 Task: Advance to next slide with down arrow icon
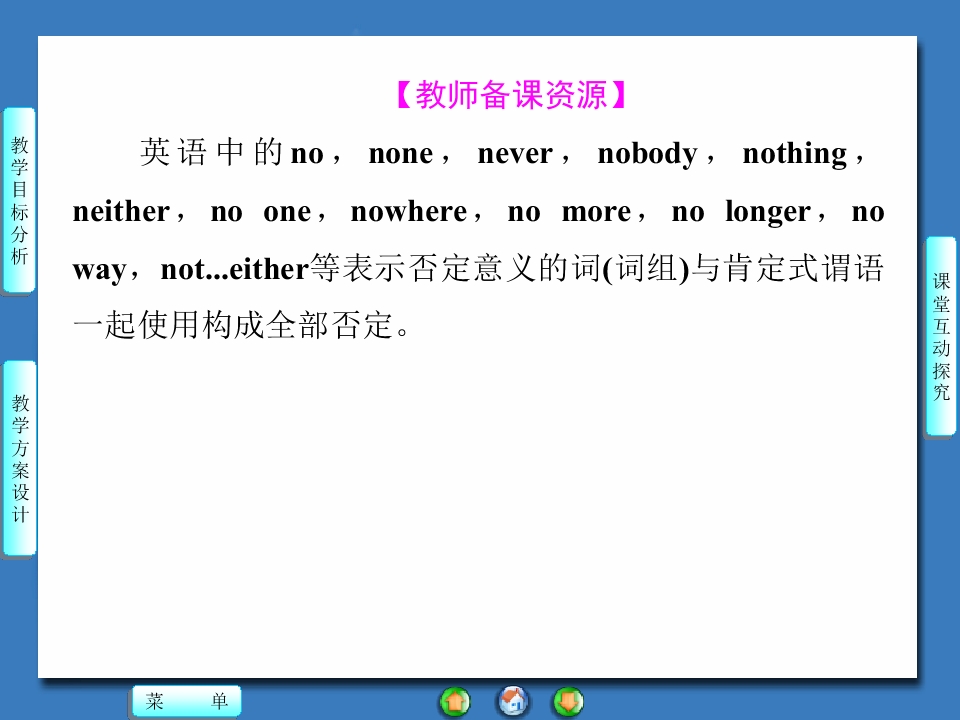568,702
